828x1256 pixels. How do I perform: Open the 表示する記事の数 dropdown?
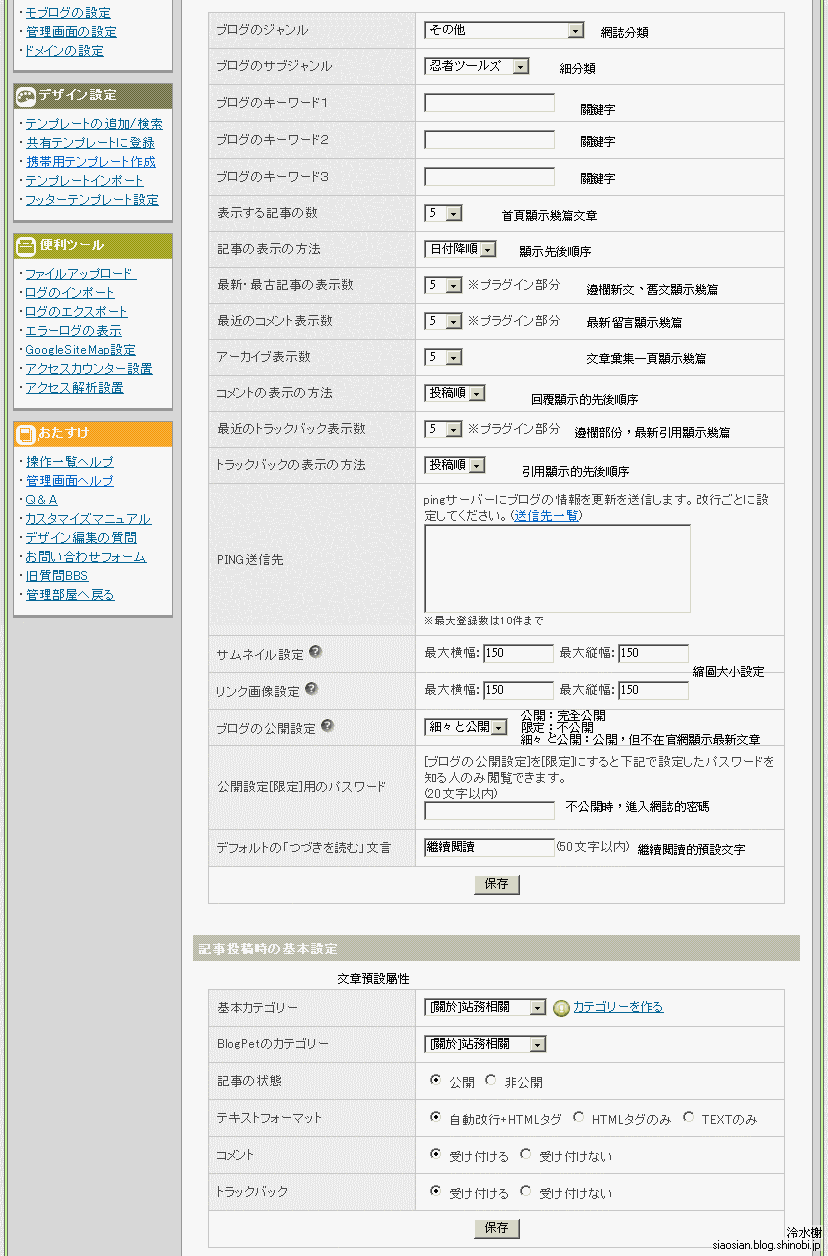[x=443, y=213]
